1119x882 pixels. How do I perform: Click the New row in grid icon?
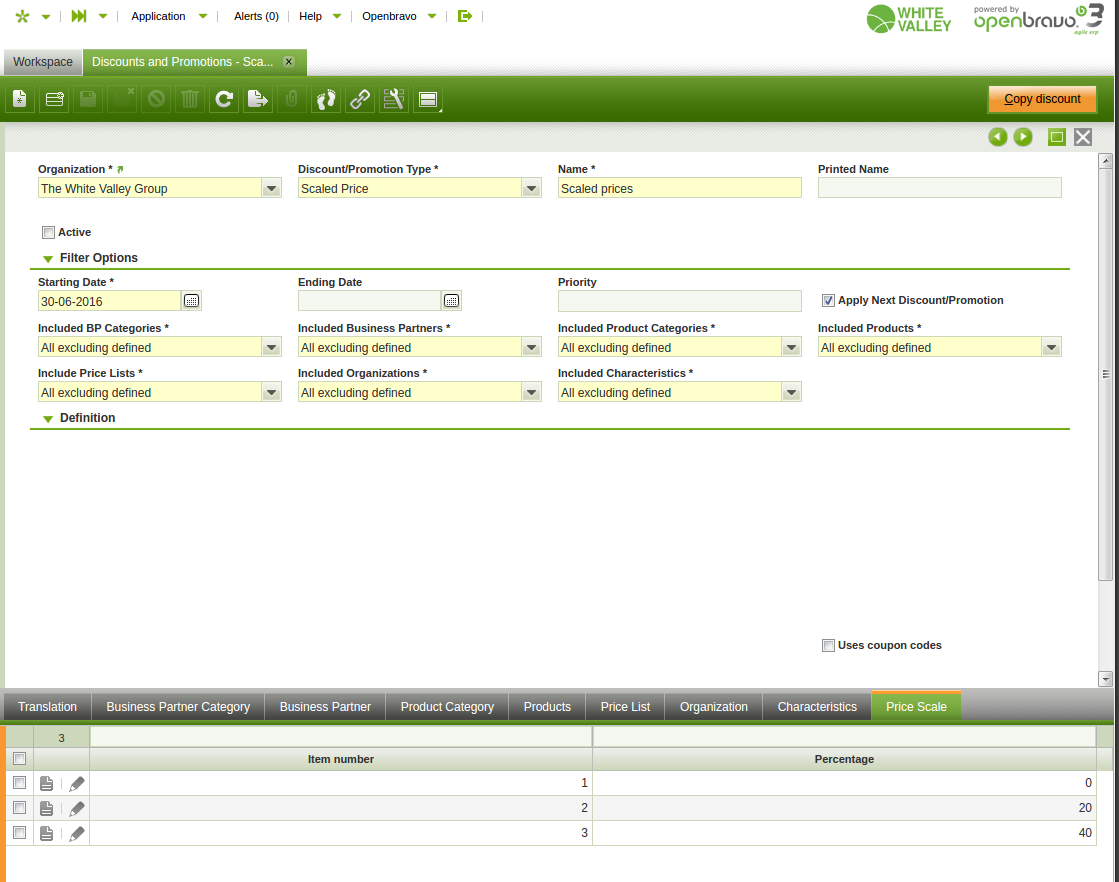click(x=54, y=99)
